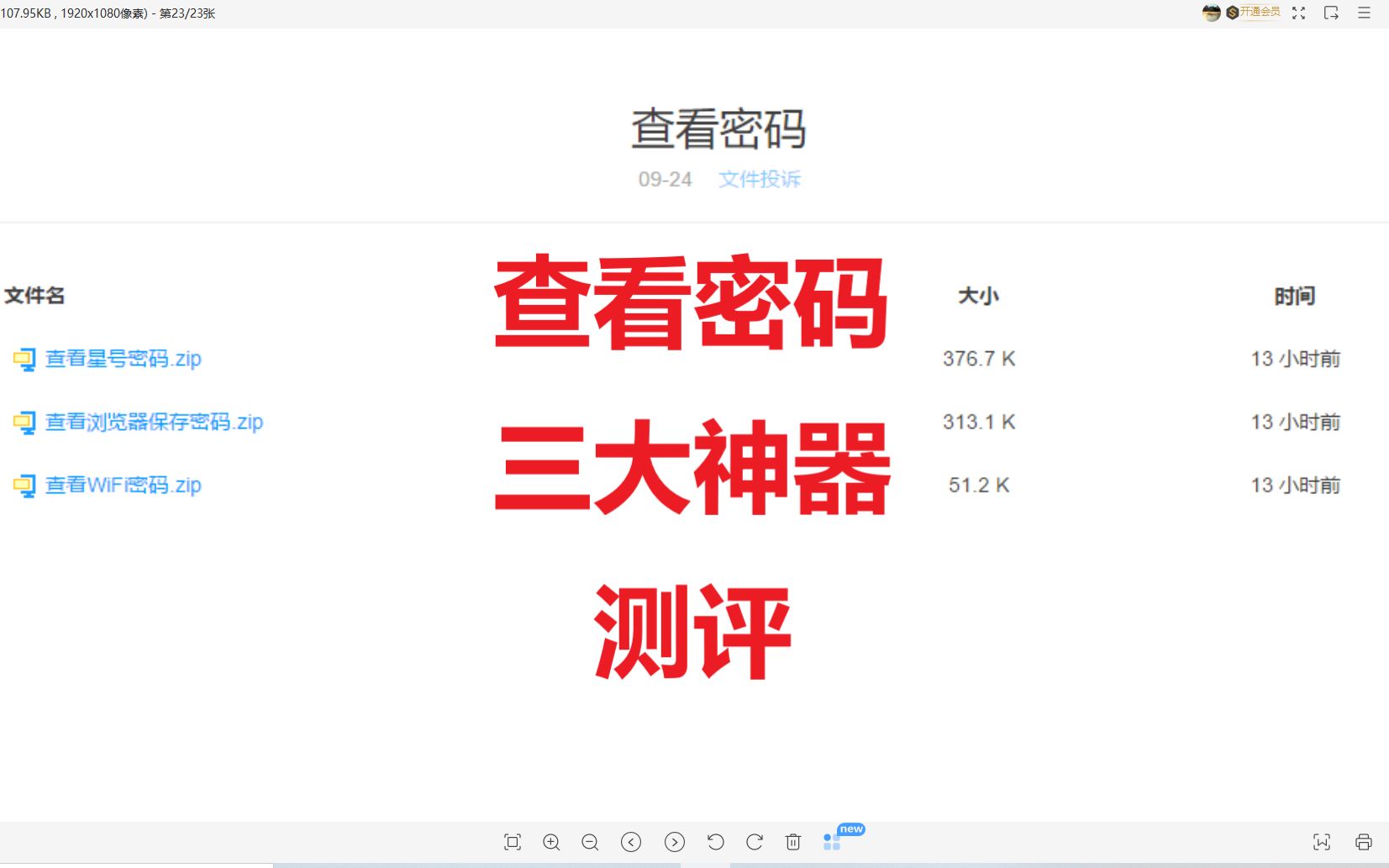Zoom out of the image
The height and width of the screenshot is (868, 1389).
coord(592,841)
